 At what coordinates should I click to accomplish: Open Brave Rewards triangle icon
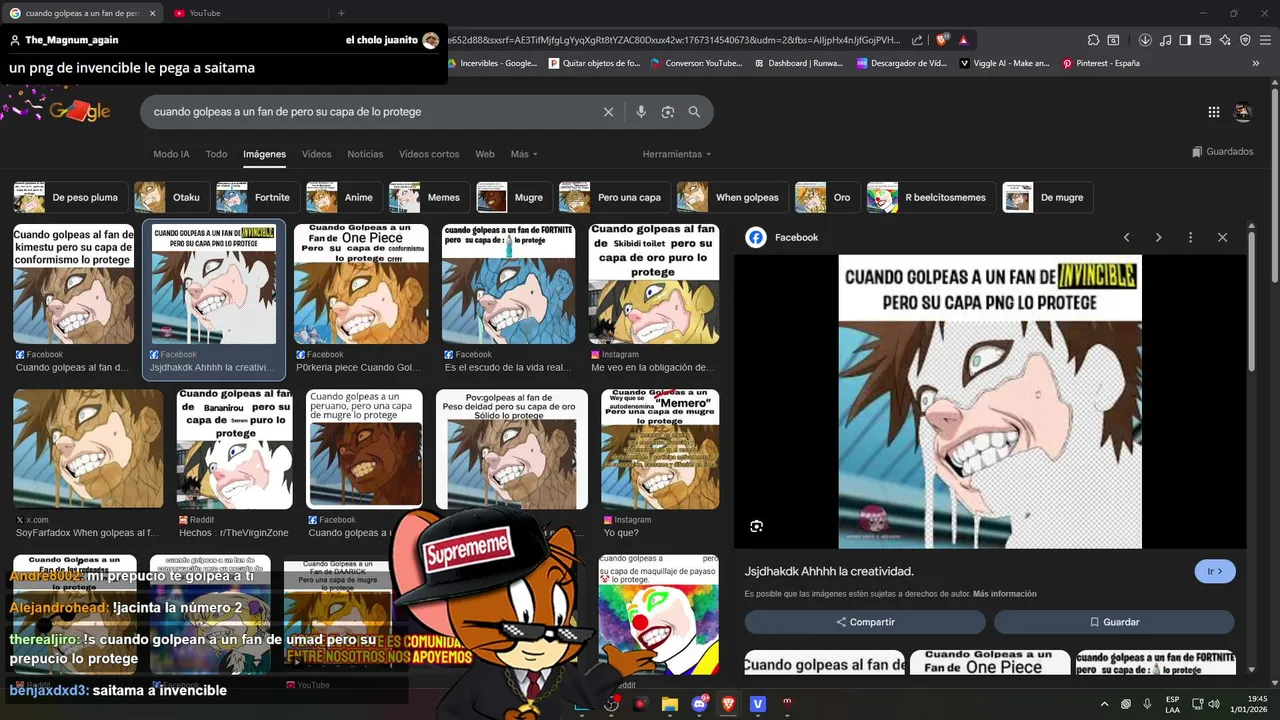click(x=963, y=40)
